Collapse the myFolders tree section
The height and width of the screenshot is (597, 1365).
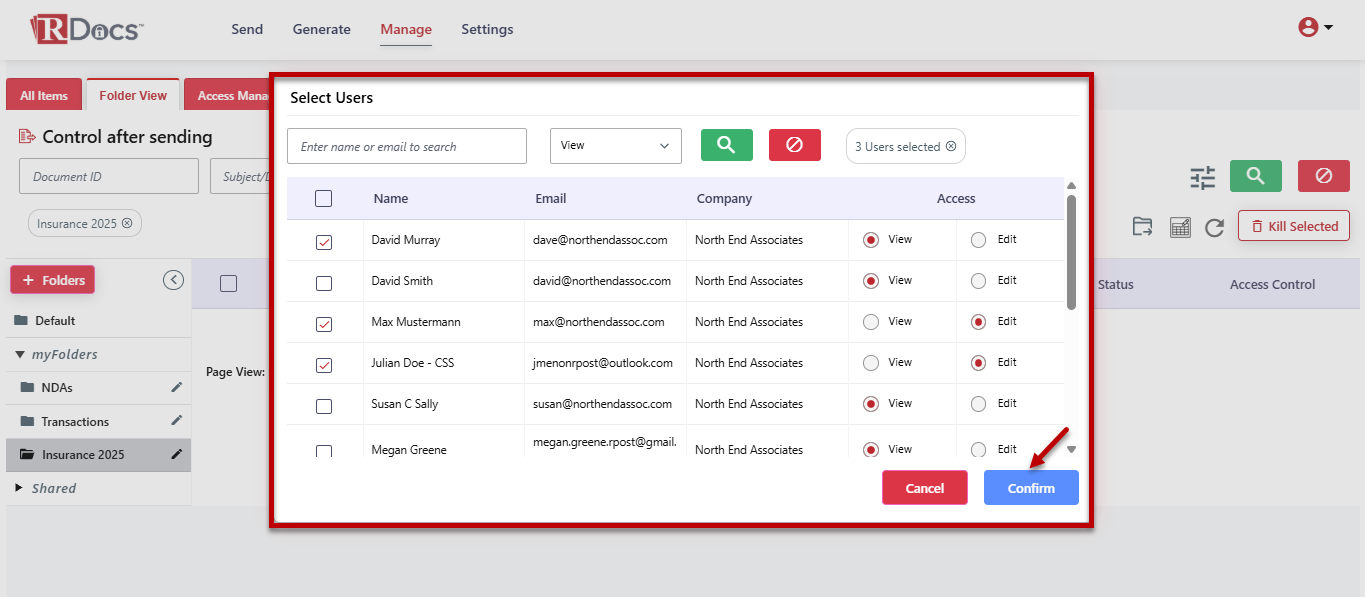[x=20, y=354]
